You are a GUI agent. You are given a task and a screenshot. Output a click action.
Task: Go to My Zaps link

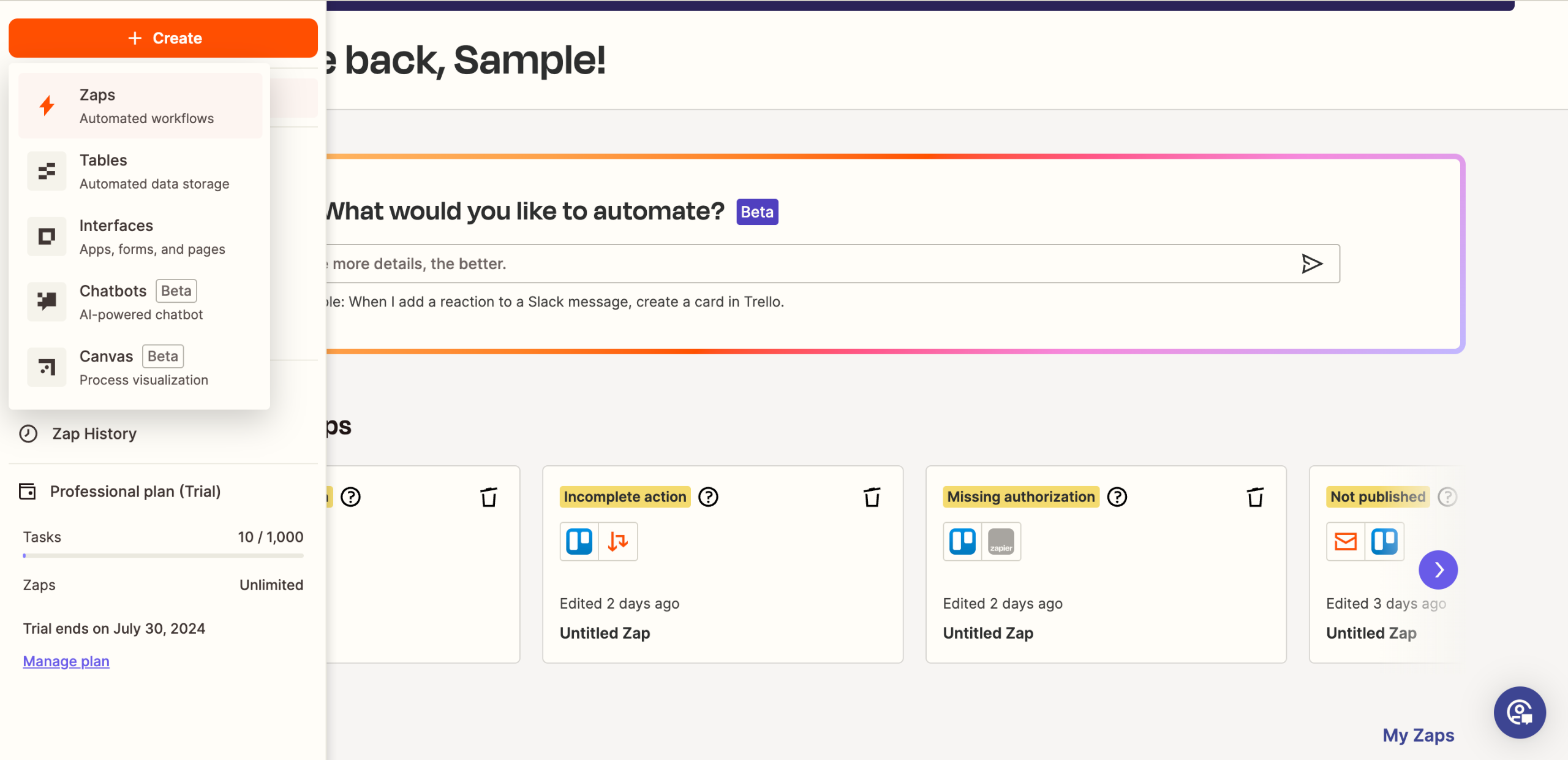(x=1418, y=735)
